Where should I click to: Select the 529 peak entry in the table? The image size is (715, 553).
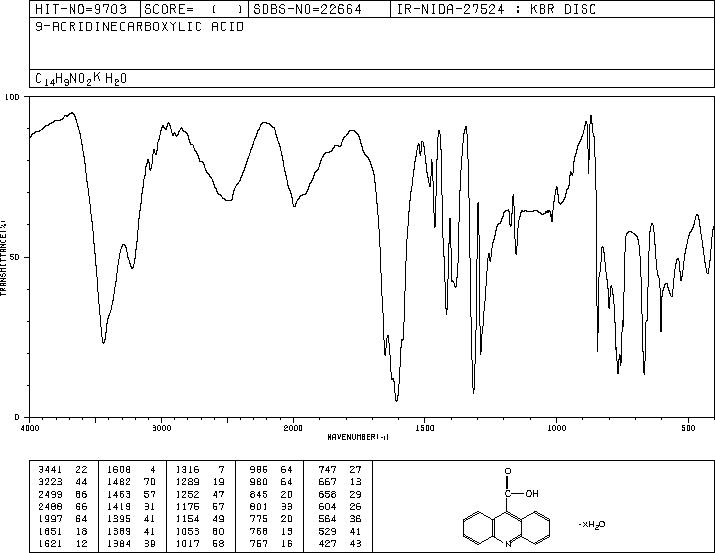(340, 531)
